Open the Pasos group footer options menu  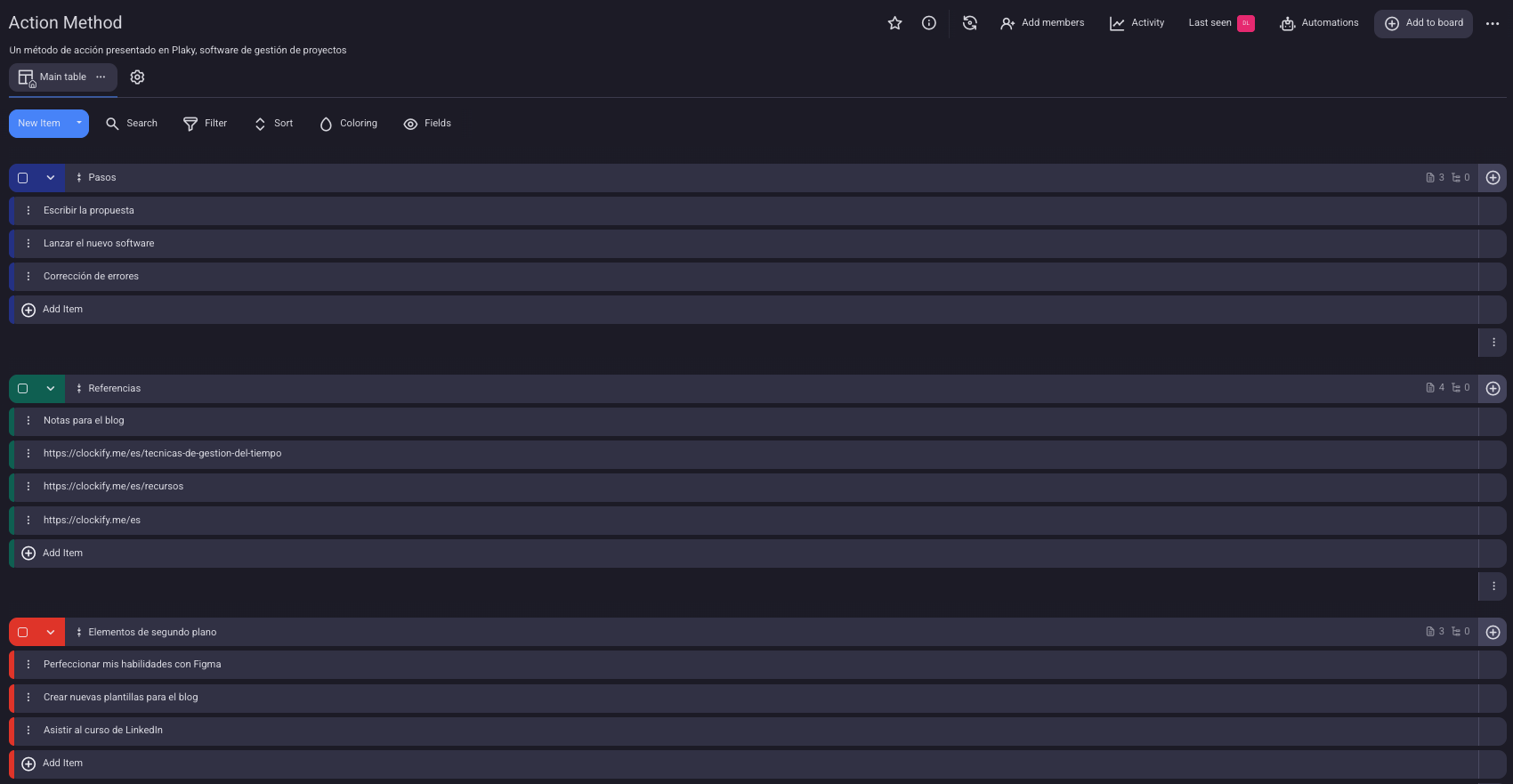[1493, 343]
